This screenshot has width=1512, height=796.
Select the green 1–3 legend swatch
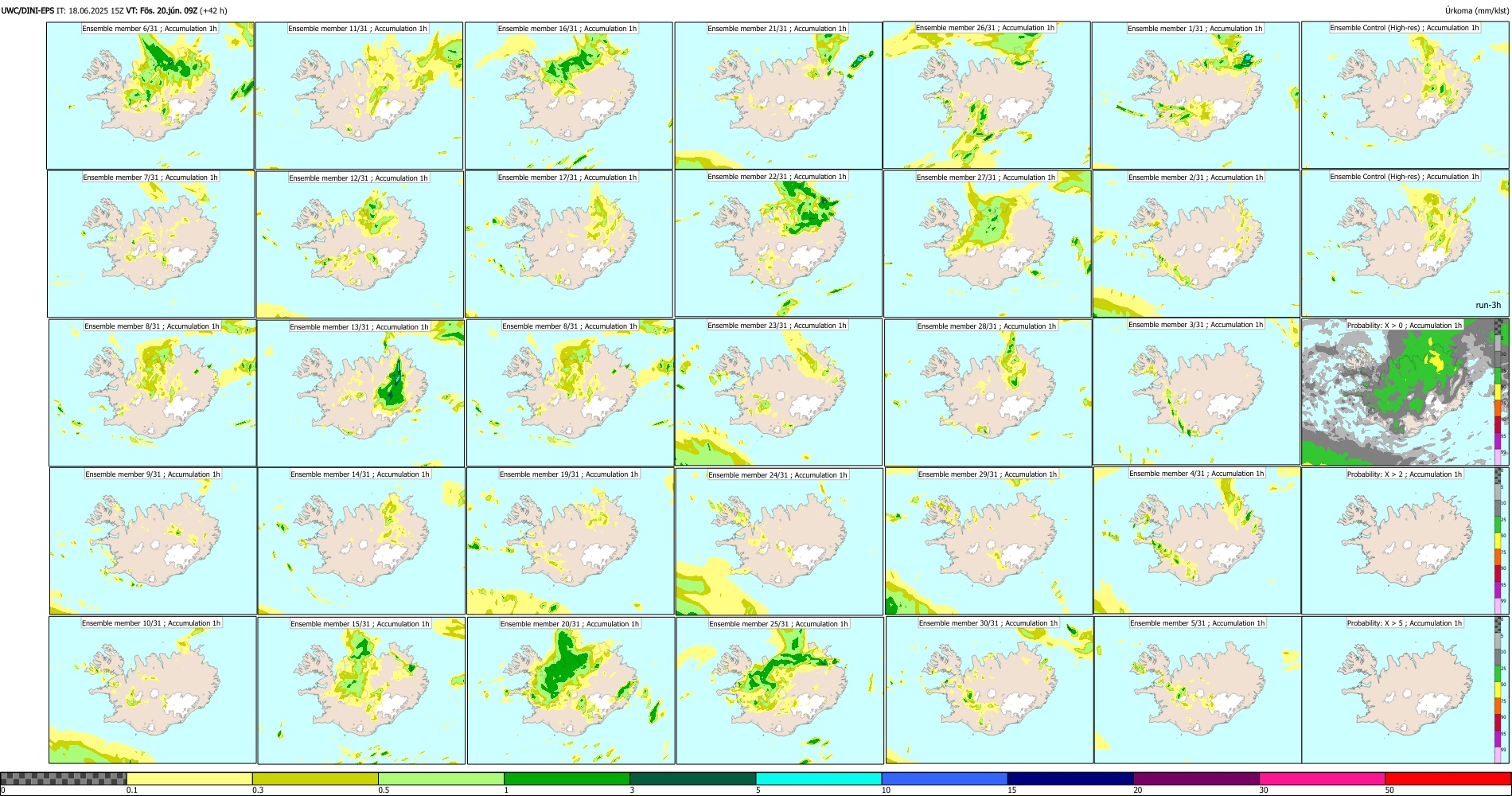click(x=567, y=778)
